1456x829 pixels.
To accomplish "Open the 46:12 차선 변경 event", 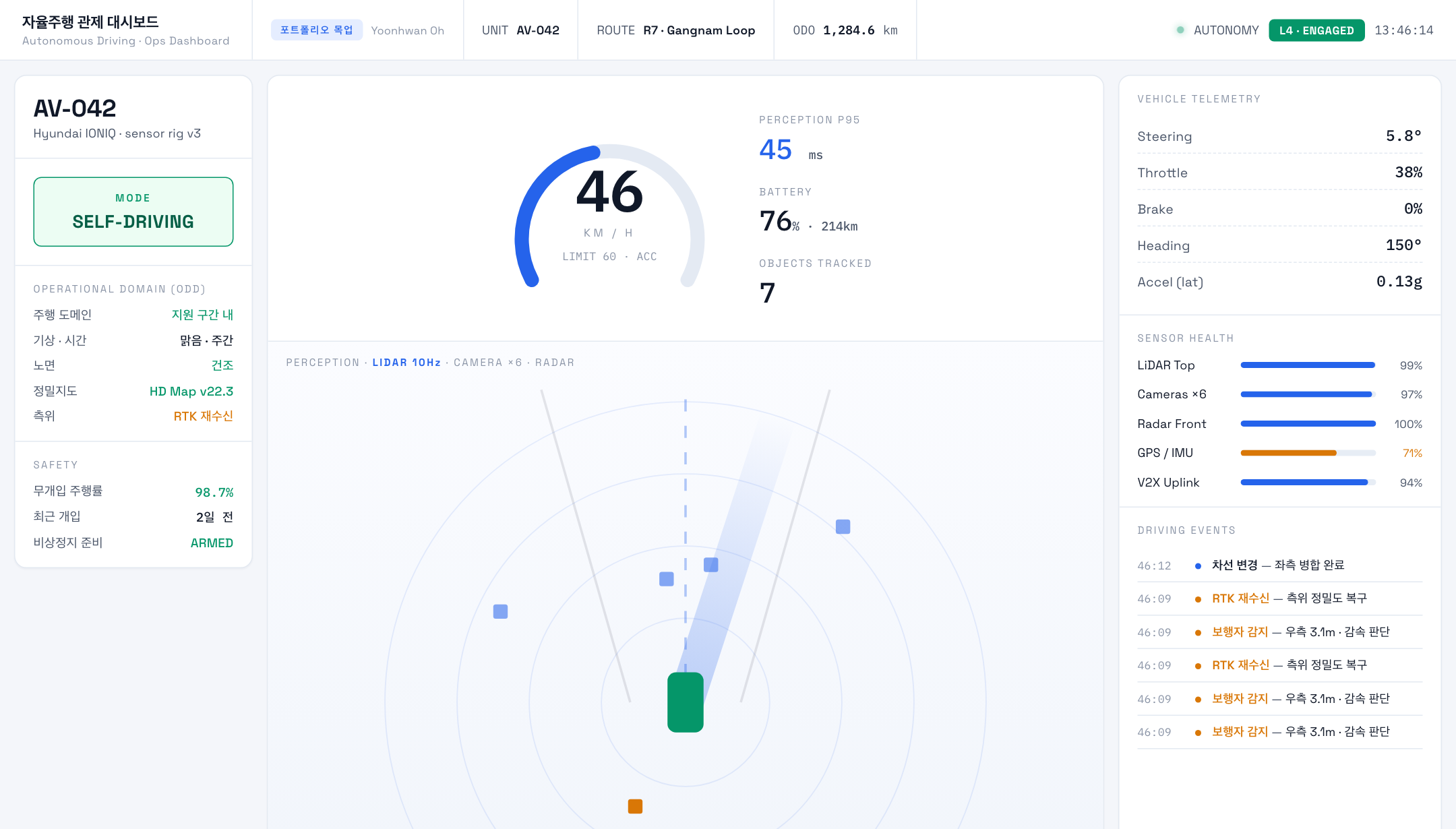I will (1279, 565).
